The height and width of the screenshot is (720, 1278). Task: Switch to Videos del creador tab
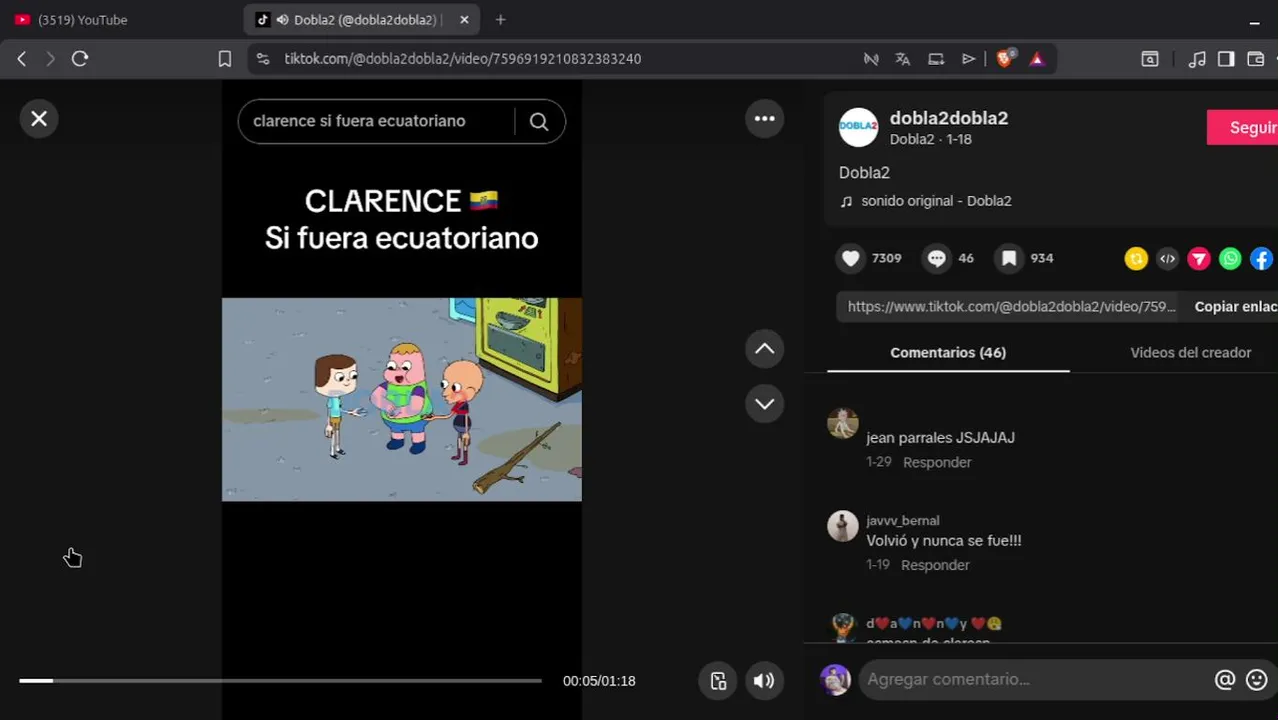point(1190,353)
